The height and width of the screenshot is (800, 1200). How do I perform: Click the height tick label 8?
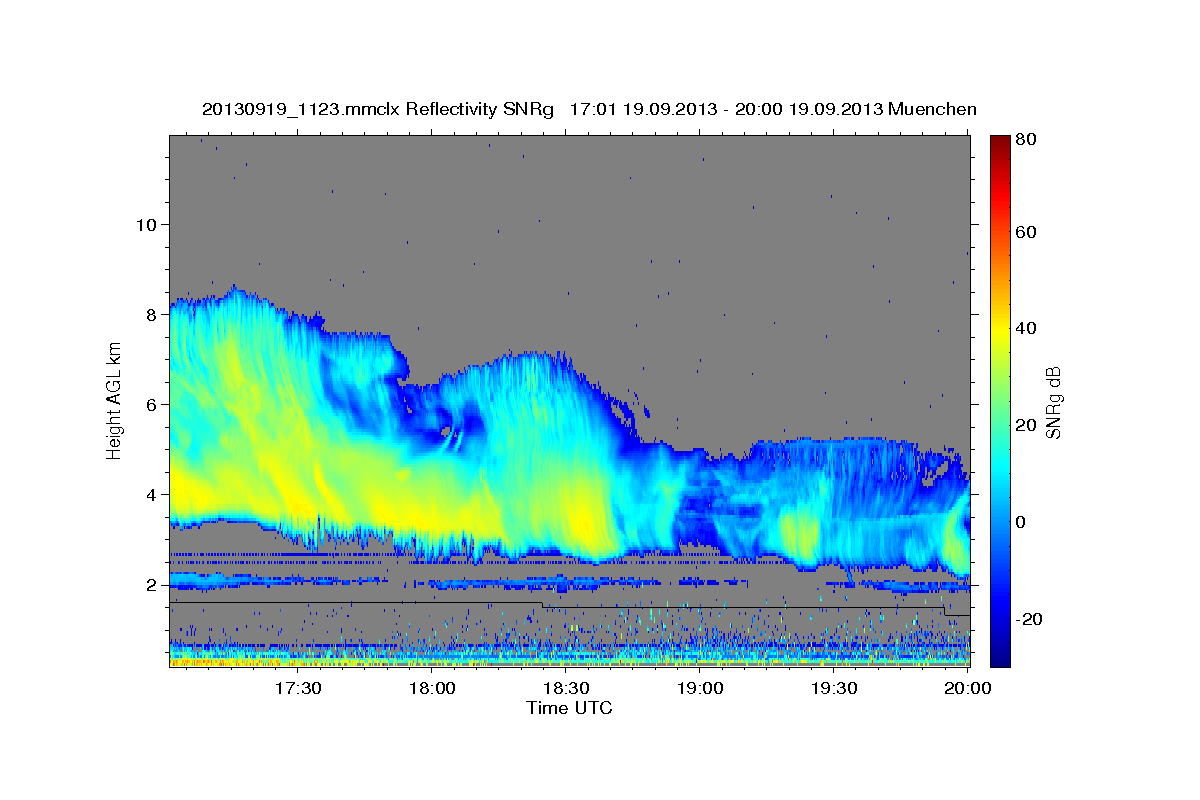(152, 314)
